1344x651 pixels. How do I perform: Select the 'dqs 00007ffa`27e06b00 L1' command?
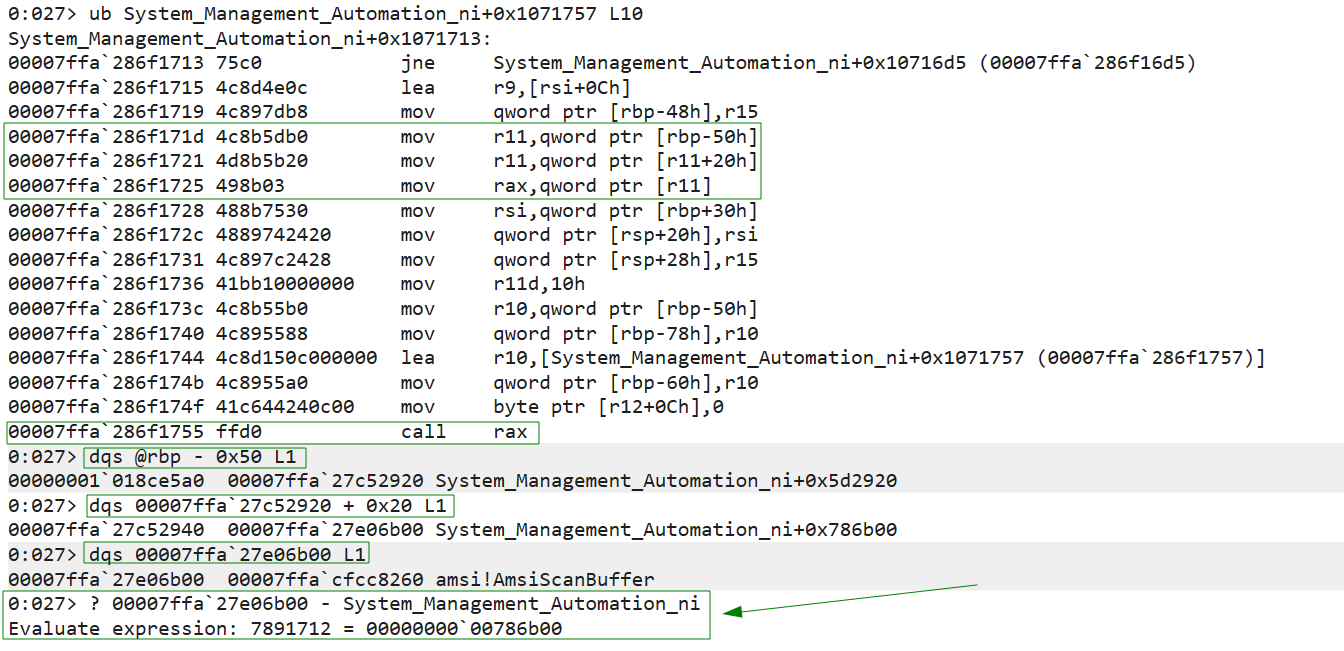(227, 554)
